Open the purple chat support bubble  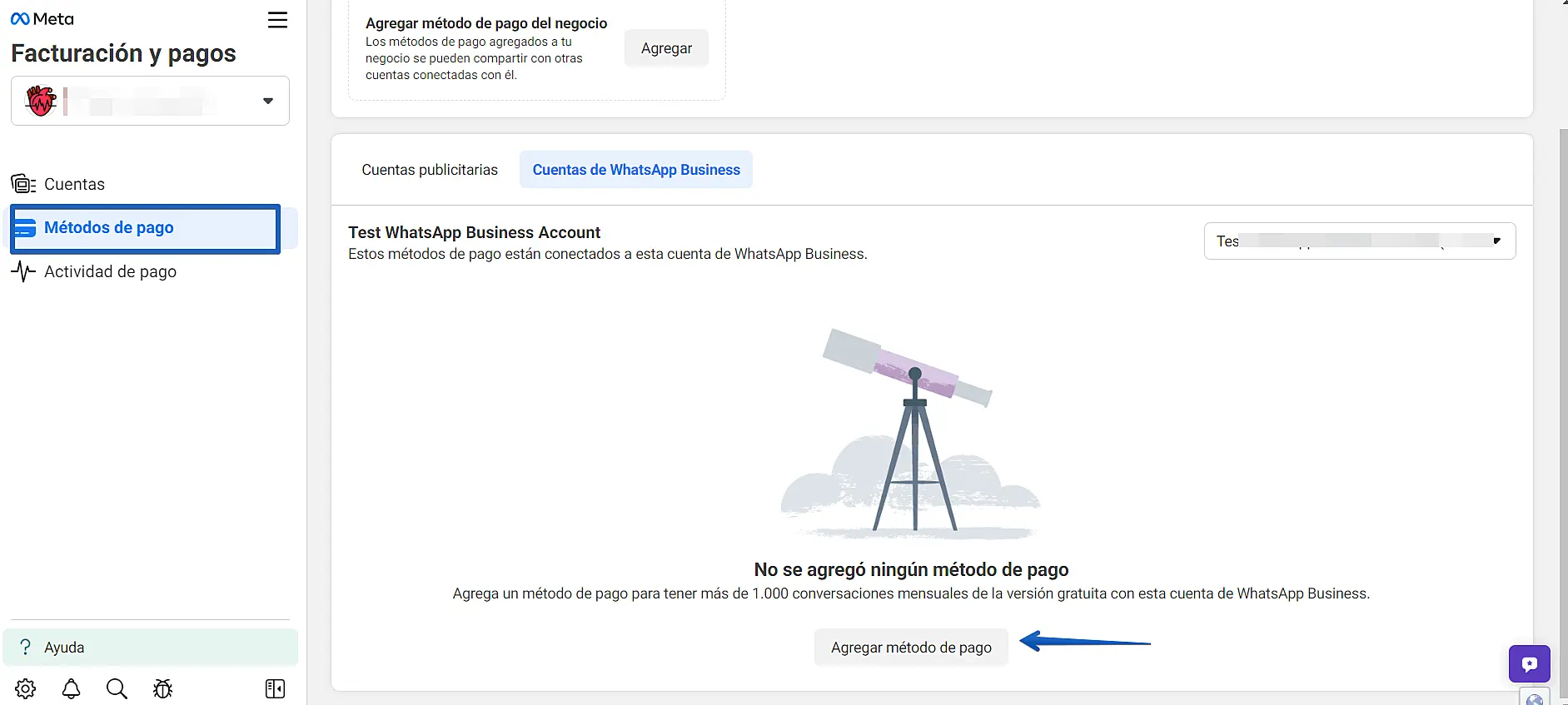(x=1529, y=663)
